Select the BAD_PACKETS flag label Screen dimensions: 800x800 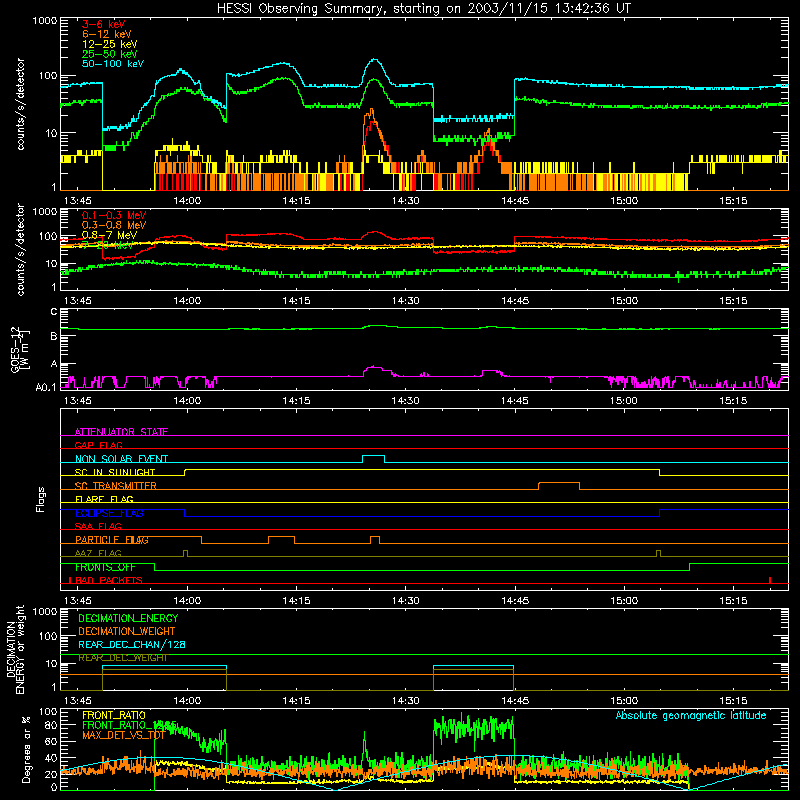click(109, 580)
